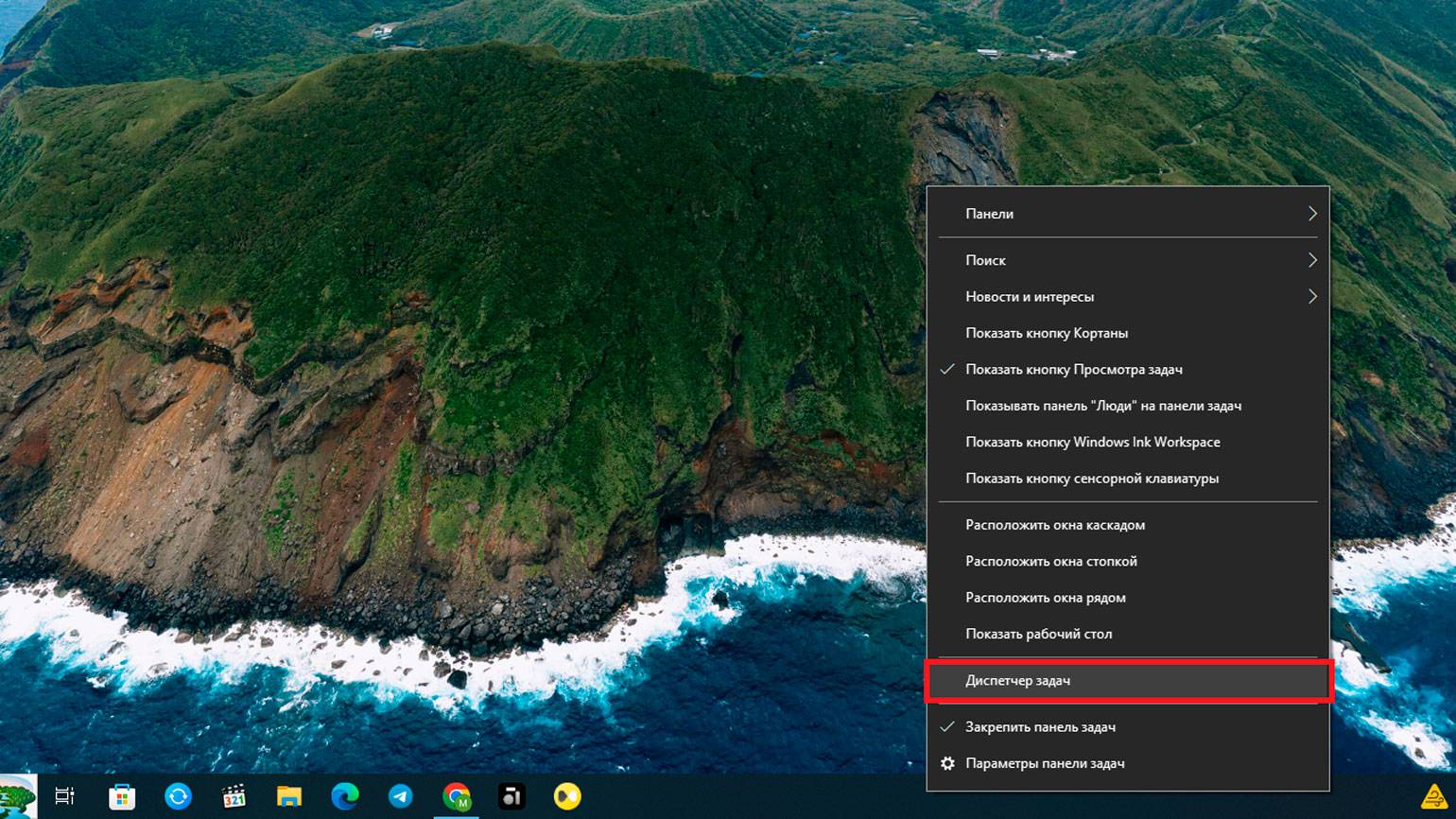
Task: Expand the 'Поиск' submenu
Action: click(x=1127, y=260)
